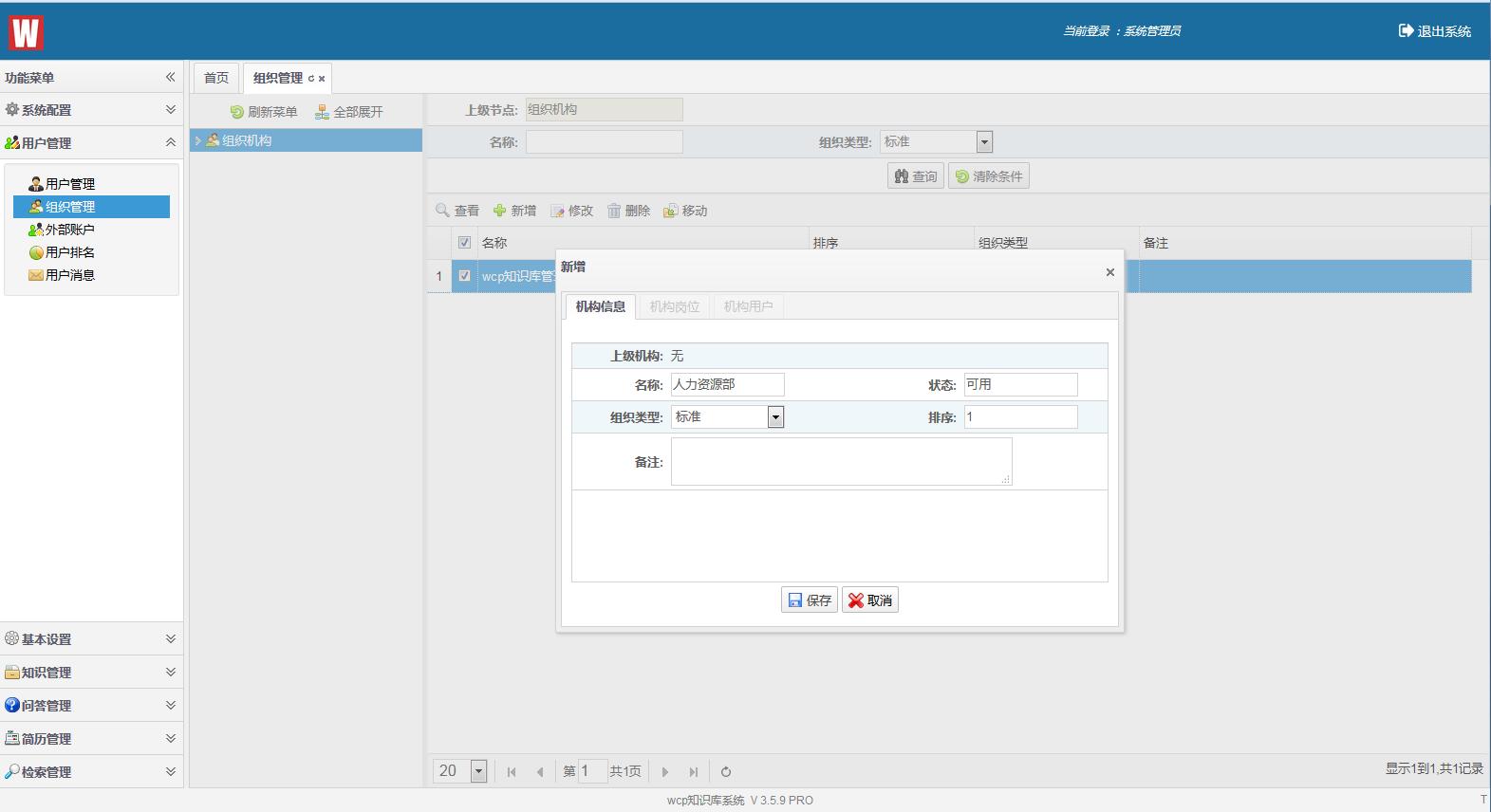This screenshot has height=812, width=1491.
Task: Click the 保存 button
Action: point(810,600)
